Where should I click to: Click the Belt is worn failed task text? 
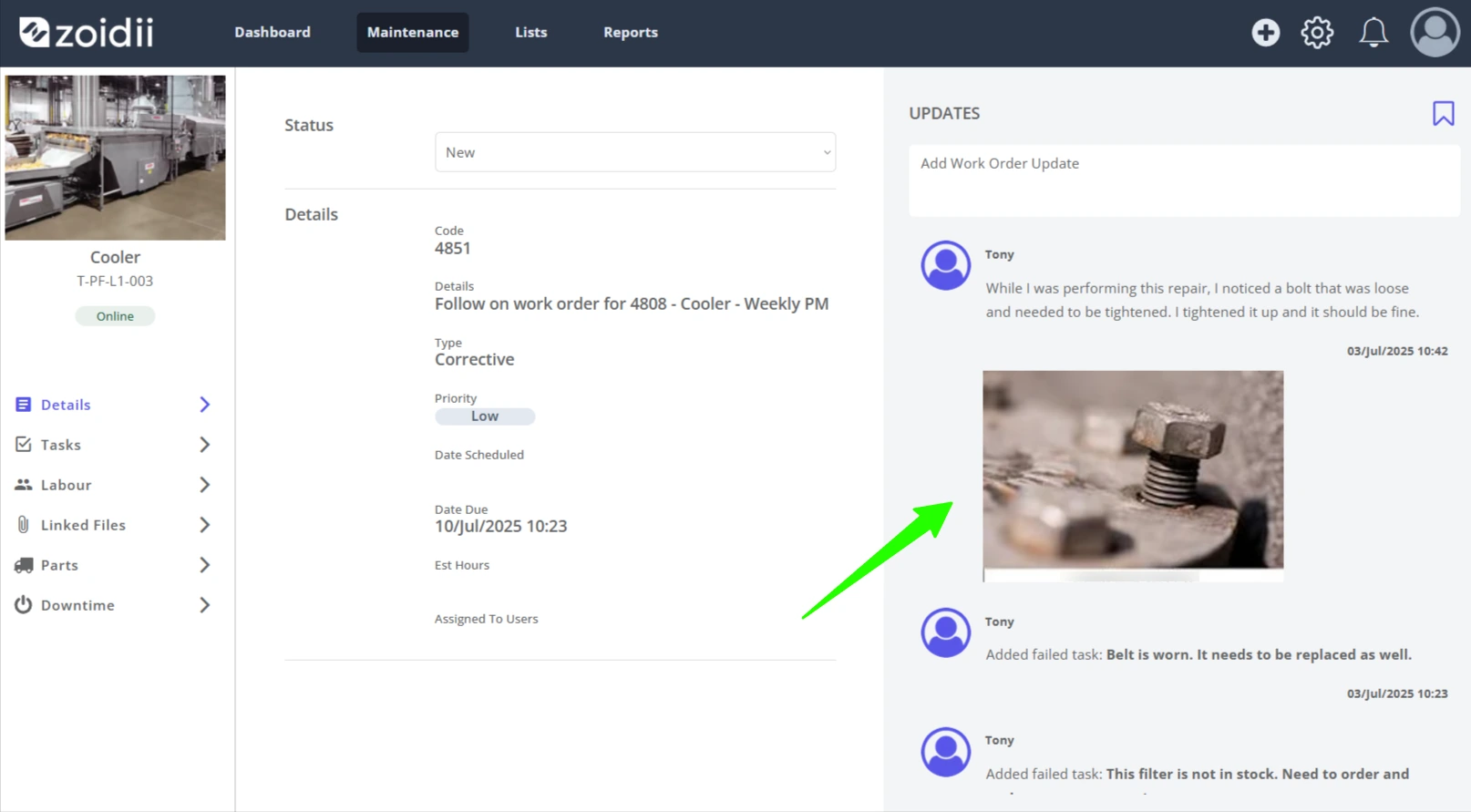pyautogui.click(x=1259, y=655)
